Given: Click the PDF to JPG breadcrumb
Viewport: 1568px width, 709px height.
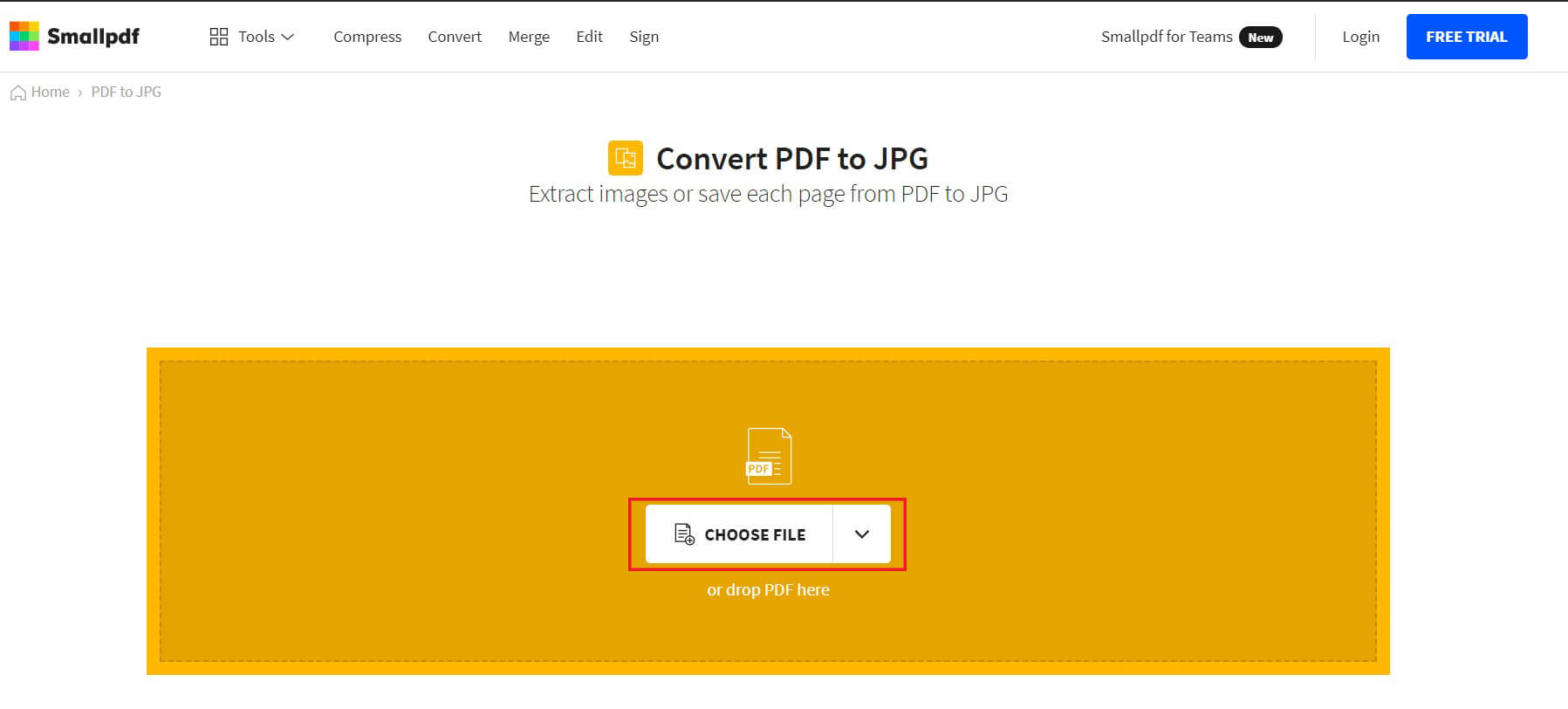Looking at the screenshot, I should (x=127, y=92).
